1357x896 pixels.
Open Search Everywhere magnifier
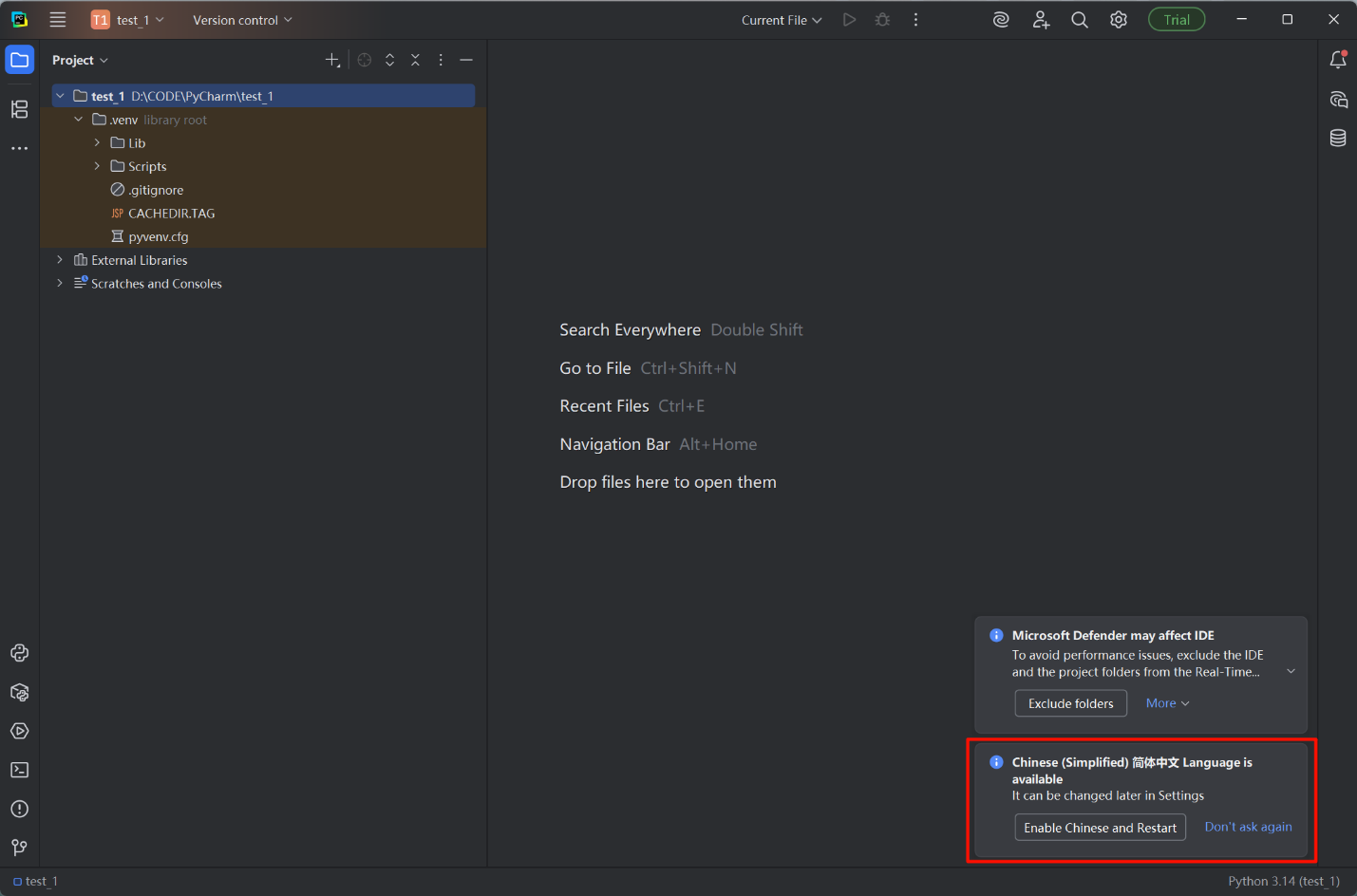point(1080,20)
